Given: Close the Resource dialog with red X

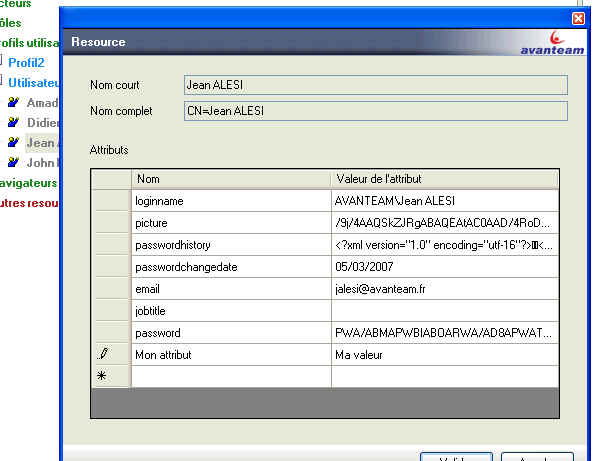Looking at the screenshot, I should (x=577, y=19).
